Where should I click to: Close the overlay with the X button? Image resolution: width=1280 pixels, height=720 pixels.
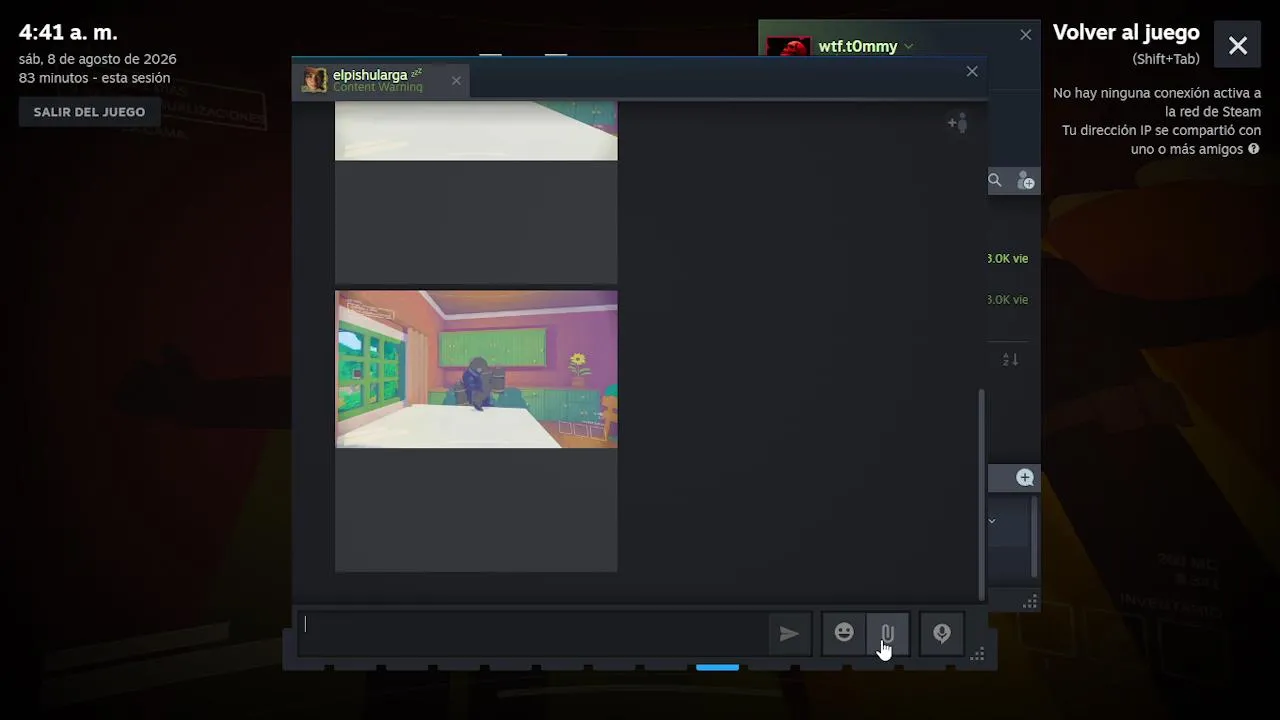tap(1238, 45)
